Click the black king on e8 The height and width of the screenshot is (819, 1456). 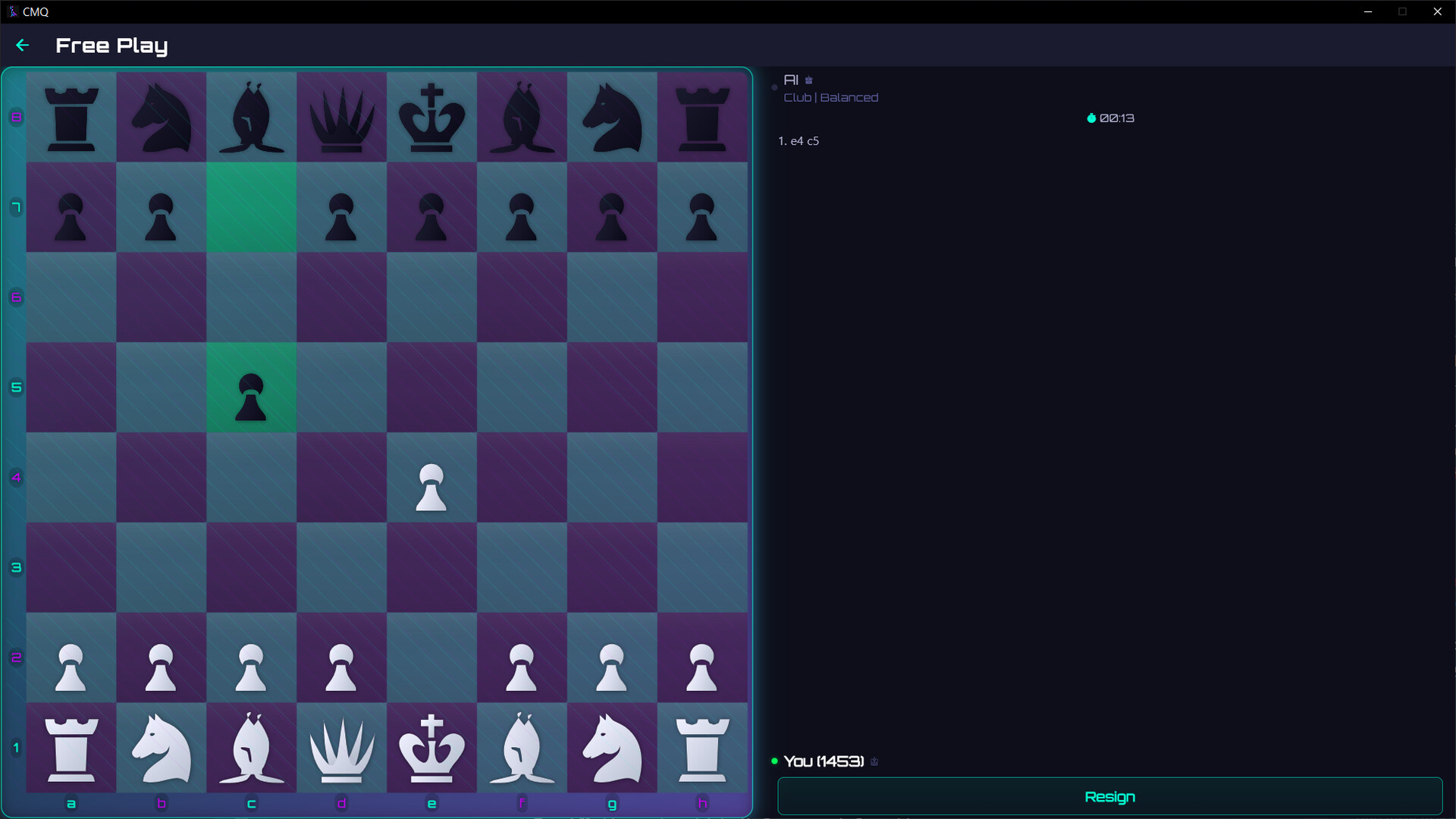(x=431, y=118)
